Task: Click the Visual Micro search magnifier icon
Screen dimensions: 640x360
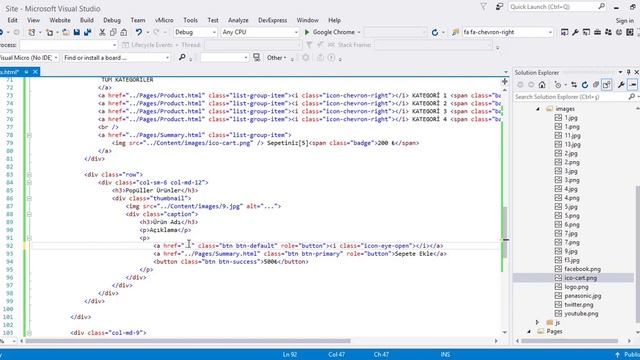Action: [182, 58]
